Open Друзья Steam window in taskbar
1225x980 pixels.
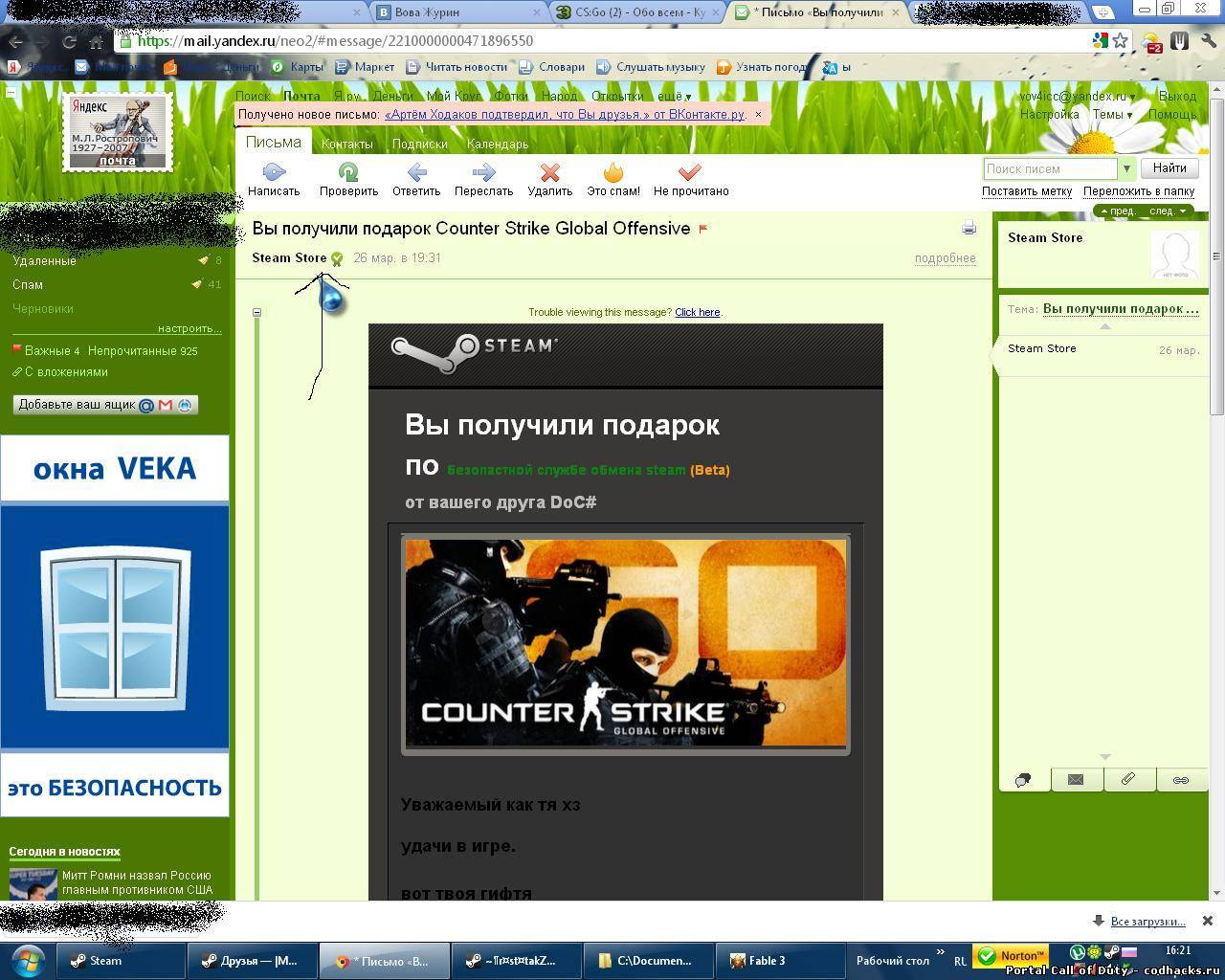coord(253,961)
